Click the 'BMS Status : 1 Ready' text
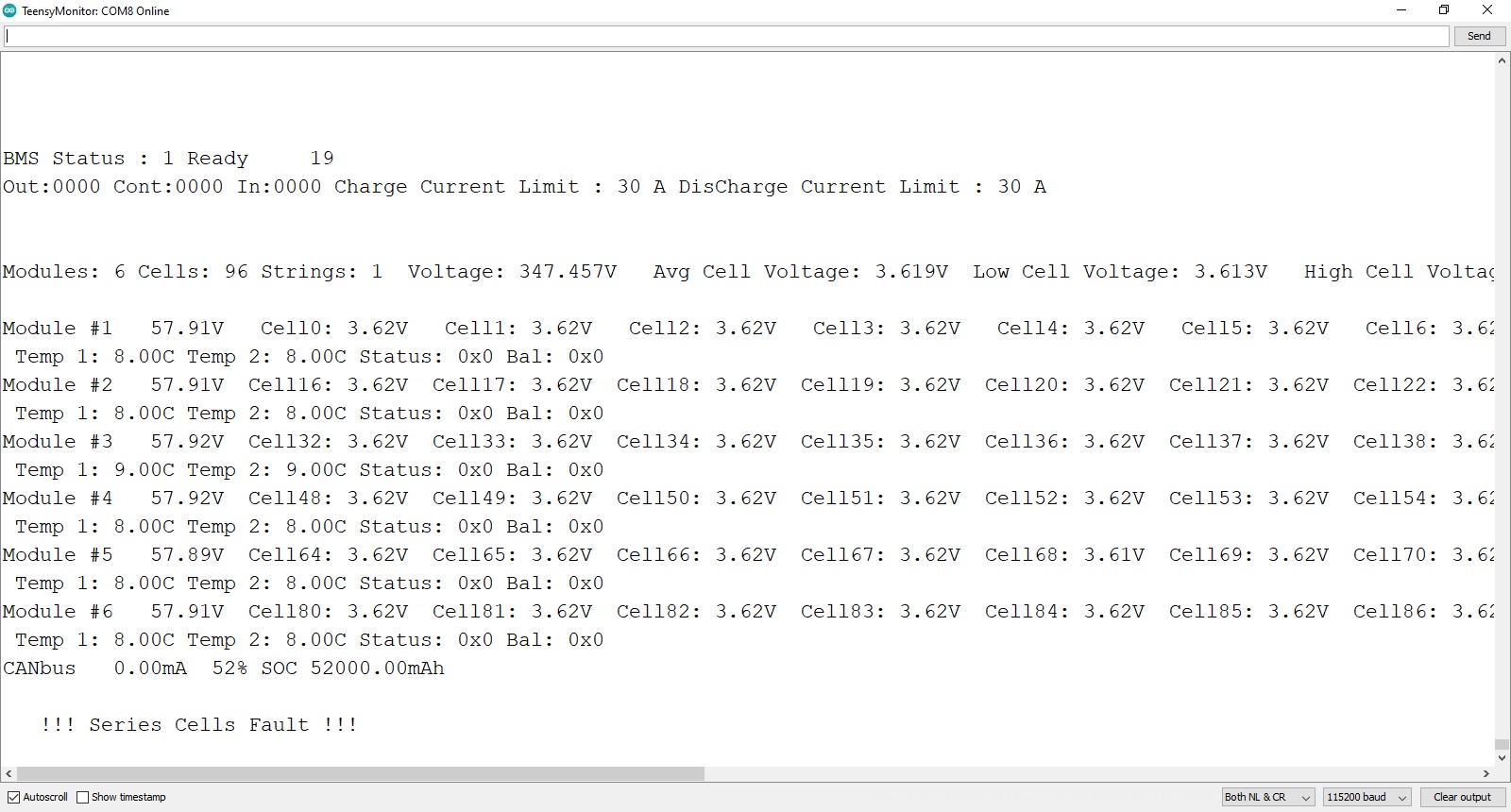The width and height of the screenshot is (1511, 812). click(126, 159)
